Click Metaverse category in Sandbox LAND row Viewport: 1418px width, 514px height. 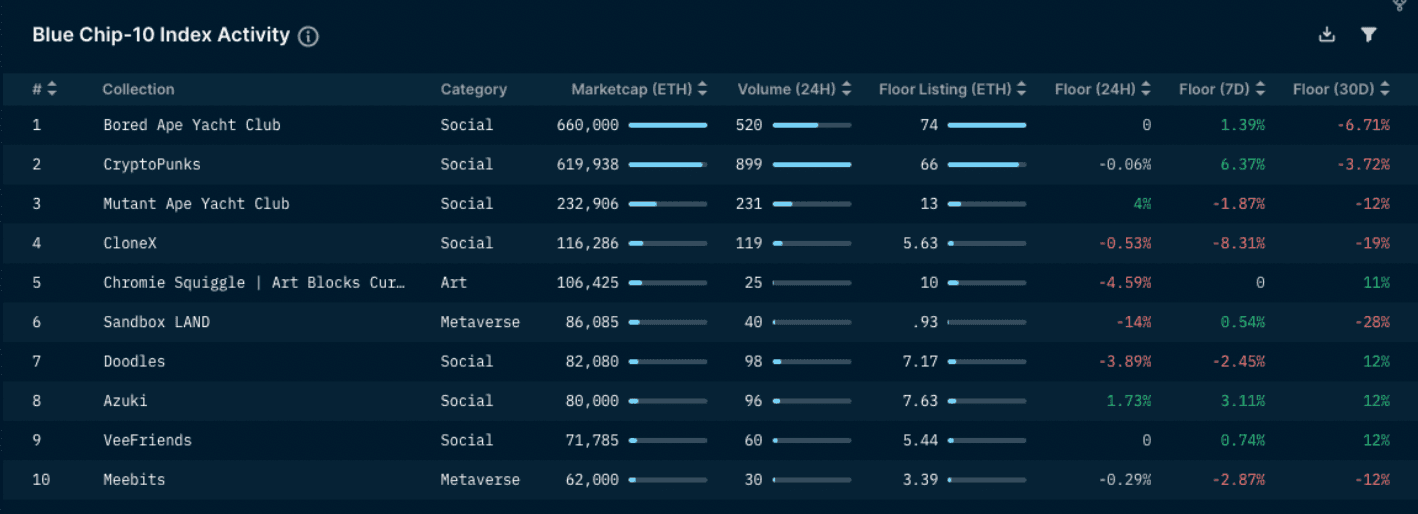(x=480, y=322)
